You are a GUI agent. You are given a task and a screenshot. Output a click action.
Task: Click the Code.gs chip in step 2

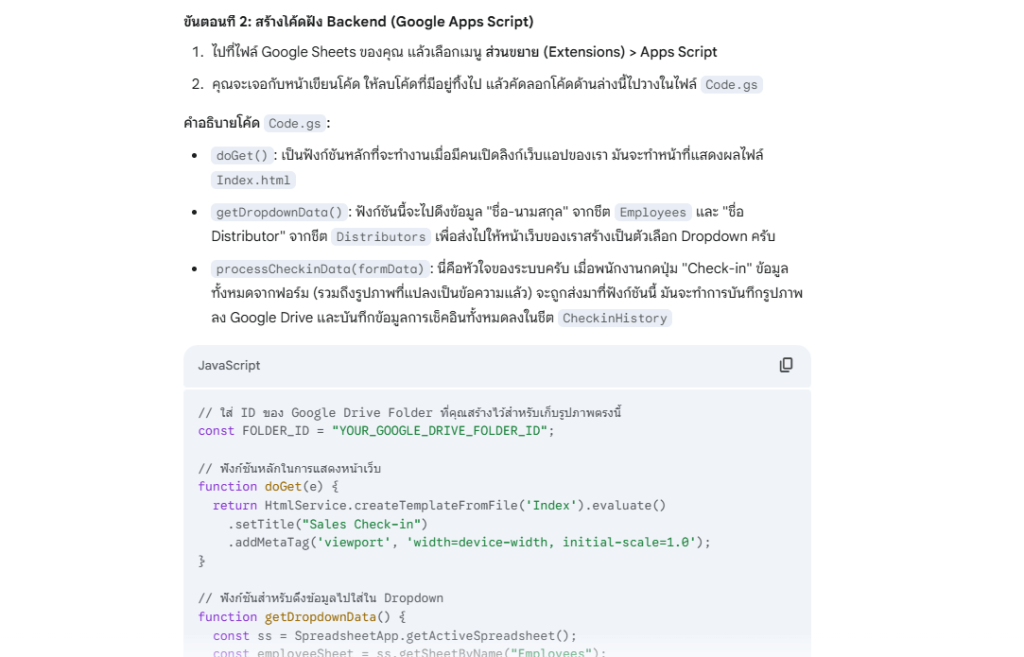pyautogui.click(x=731, y=85)
